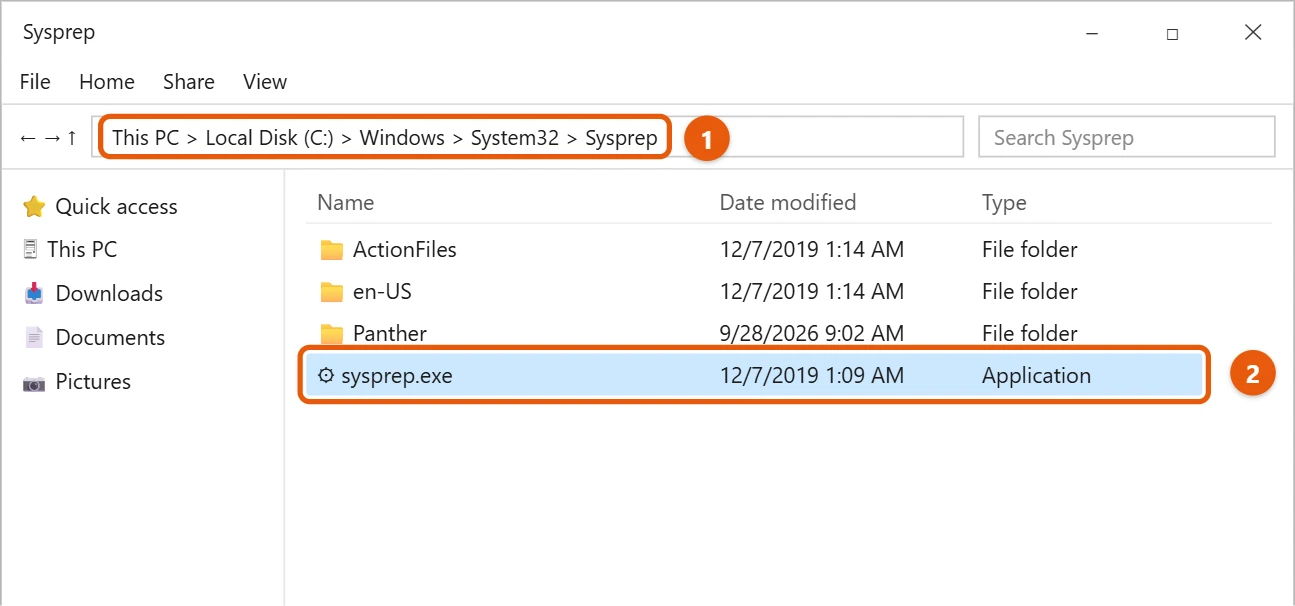Close the Sysprep window

coord(1253,33)
